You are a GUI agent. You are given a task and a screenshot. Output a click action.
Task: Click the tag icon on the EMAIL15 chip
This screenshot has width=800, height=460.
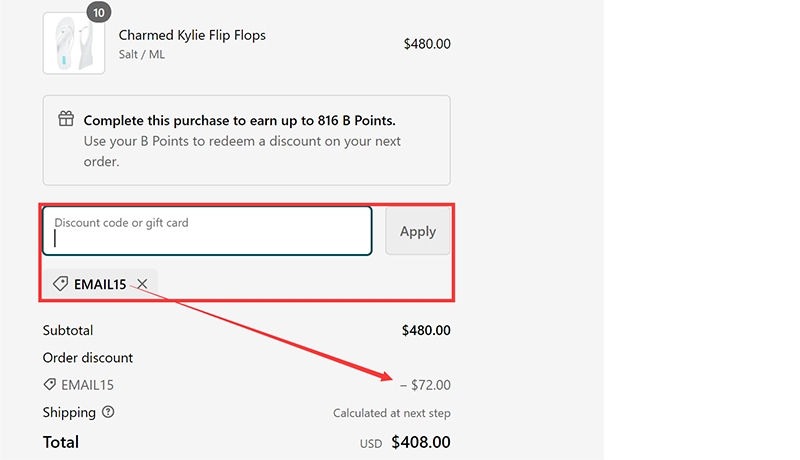point(60,285)
